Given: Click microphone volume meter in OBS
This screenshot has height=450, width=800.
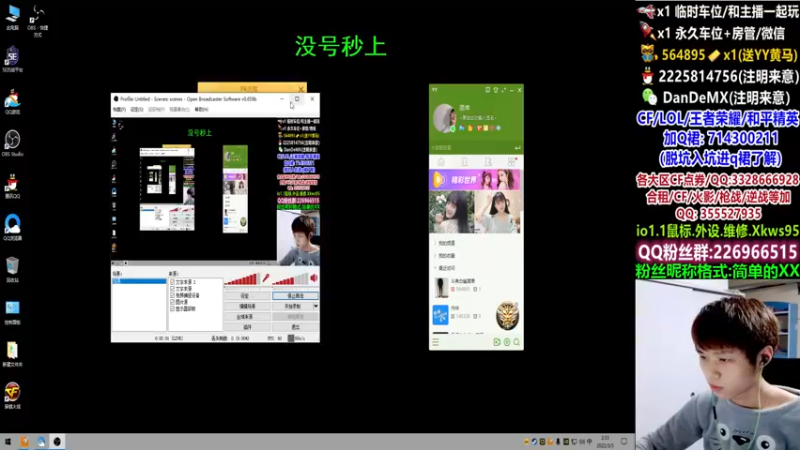Looking at the screenshot, I should pos(242,279).
